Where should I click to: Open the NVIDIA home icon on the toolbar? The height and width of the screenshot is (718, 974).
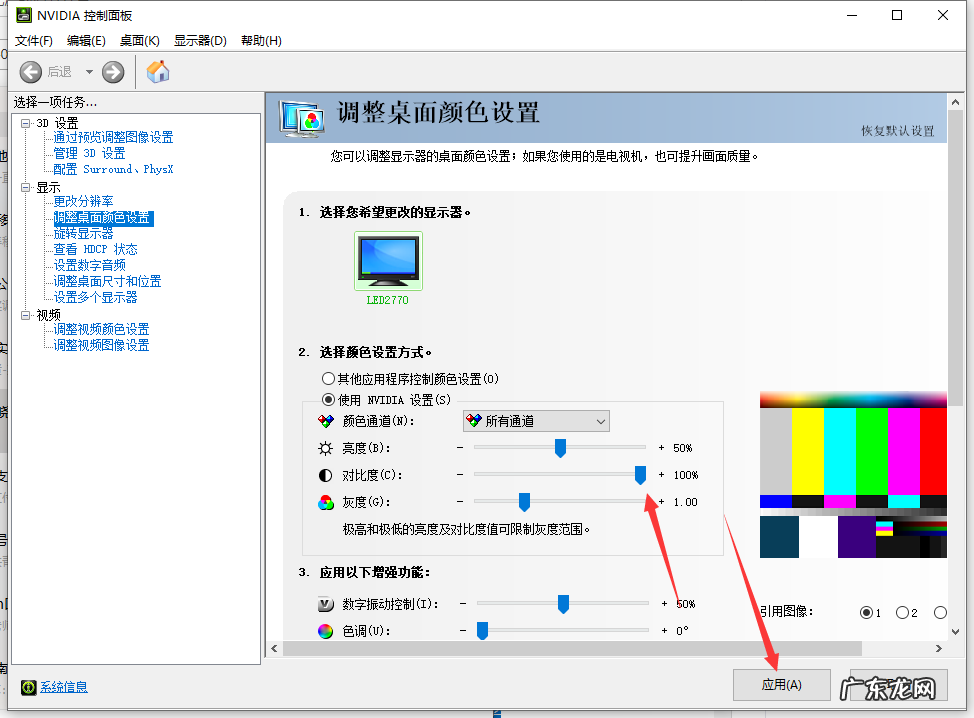pos(157,71)
